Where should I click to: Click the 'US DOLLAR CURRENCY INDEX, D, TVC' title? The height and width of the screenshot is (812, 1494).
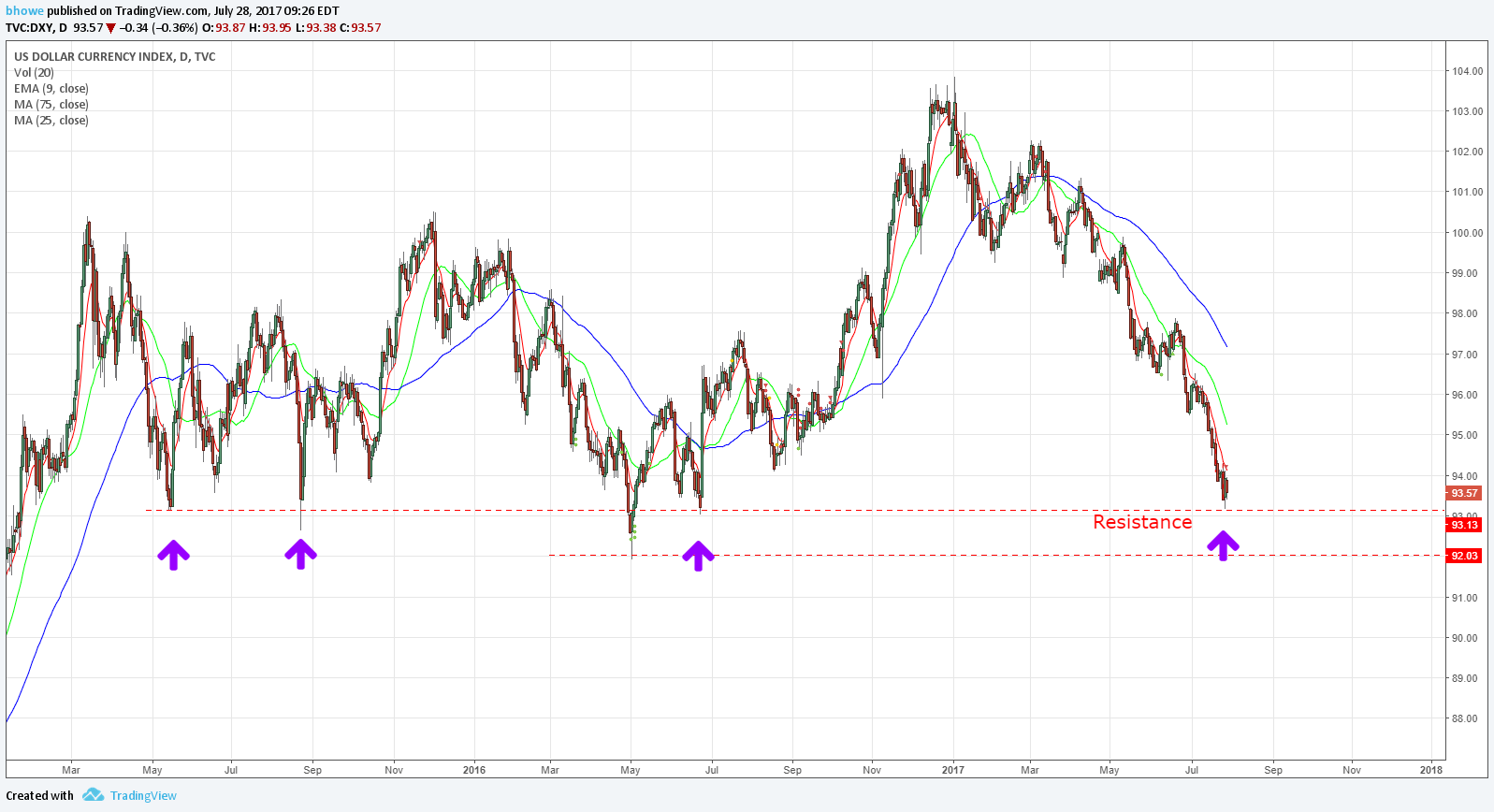pos(115,57)
